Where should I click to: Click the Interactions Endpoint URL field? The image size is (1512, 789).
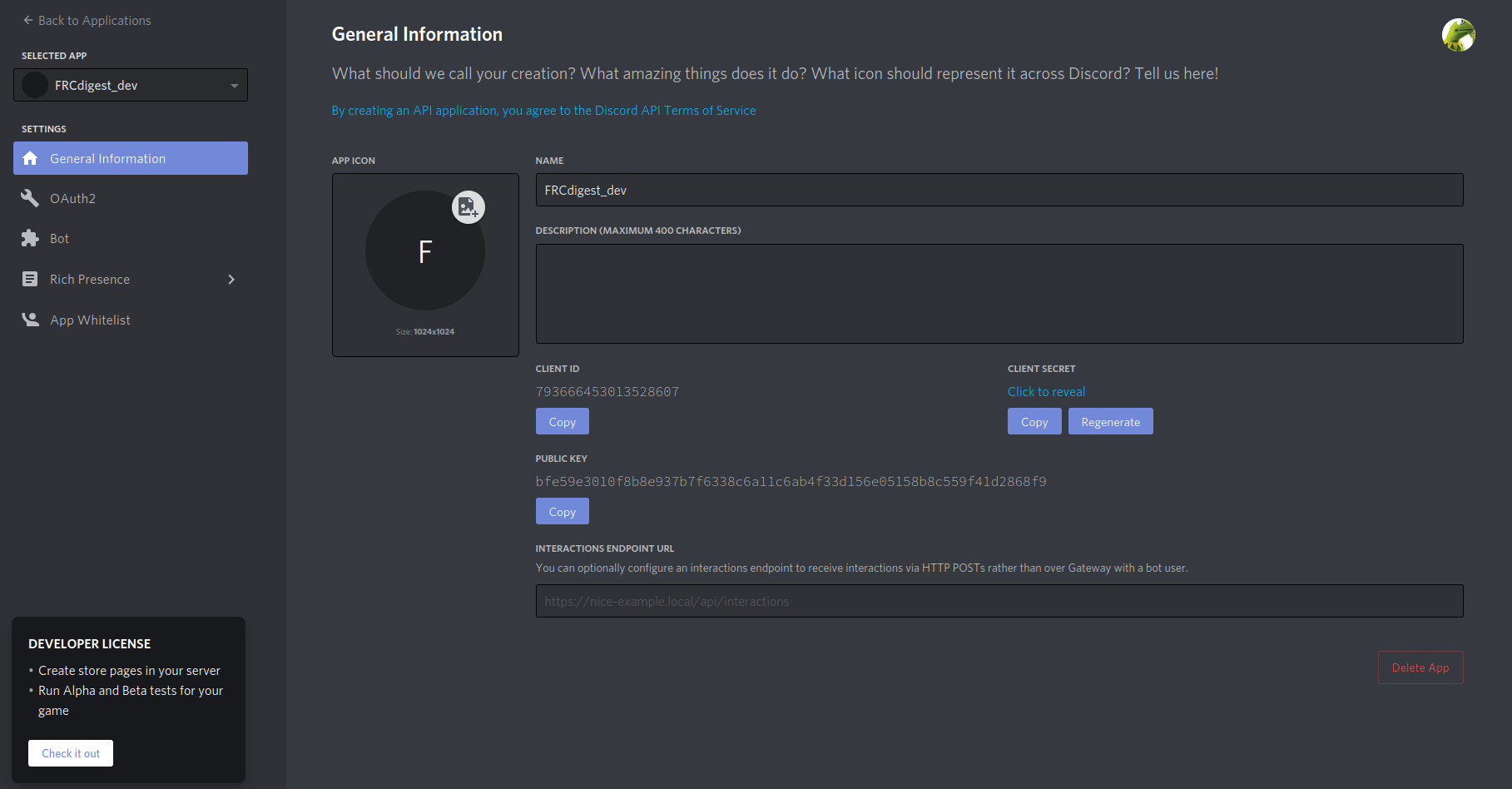(x=999, y=601)
